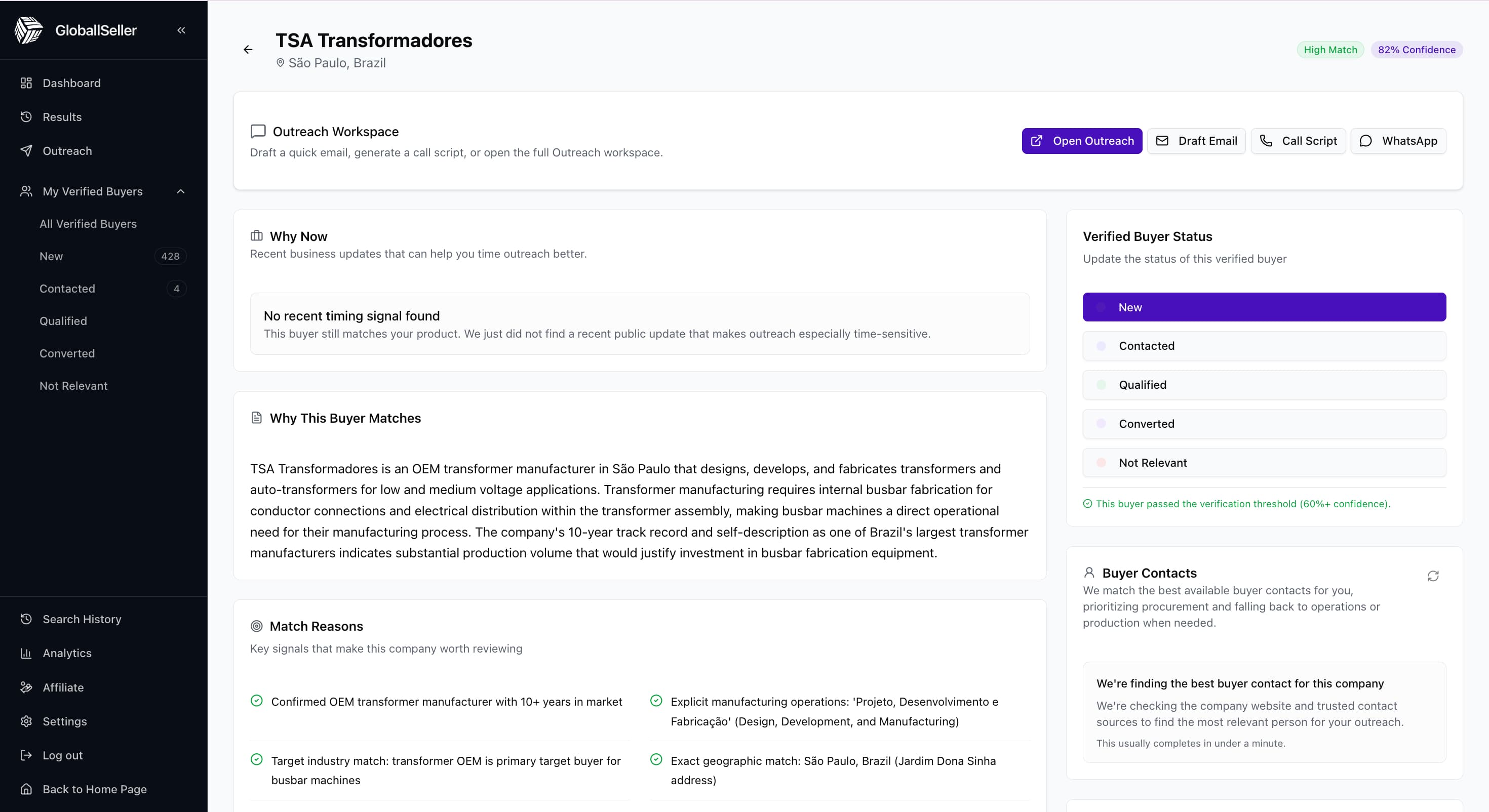Click the WhatsApp button
Screen dimensions: 1489x812
tap(1398, 141)
